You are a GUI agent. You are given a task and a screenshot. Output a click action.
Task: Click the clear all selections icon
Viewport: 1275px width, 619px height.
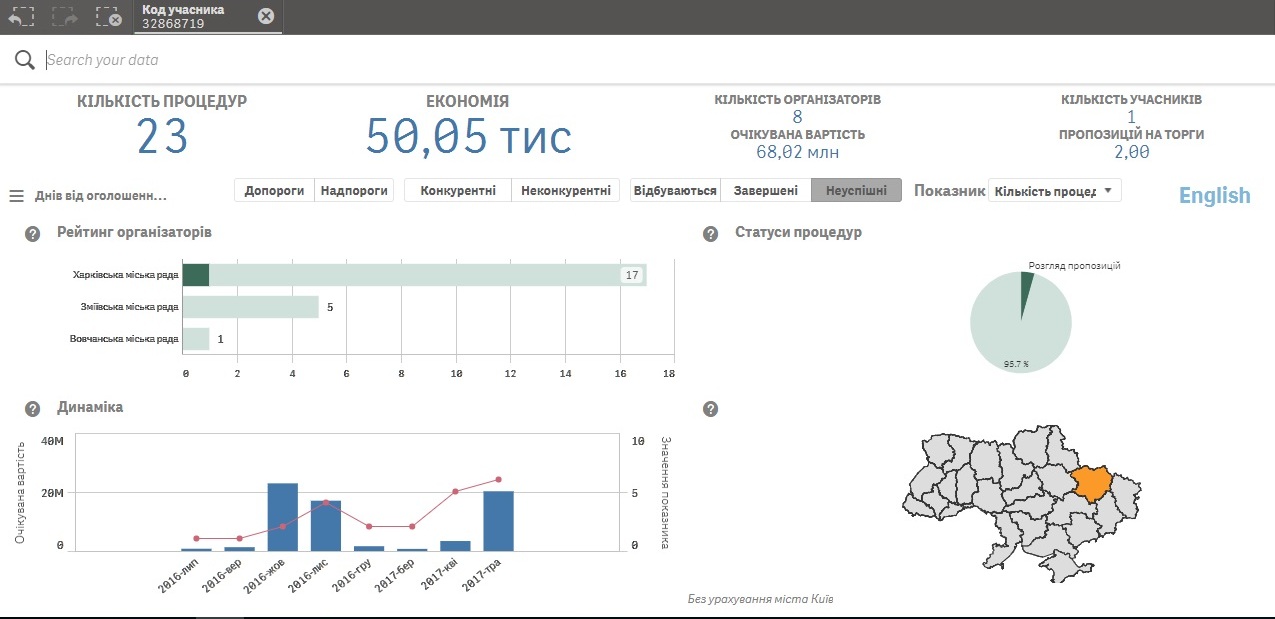[109, 17]
